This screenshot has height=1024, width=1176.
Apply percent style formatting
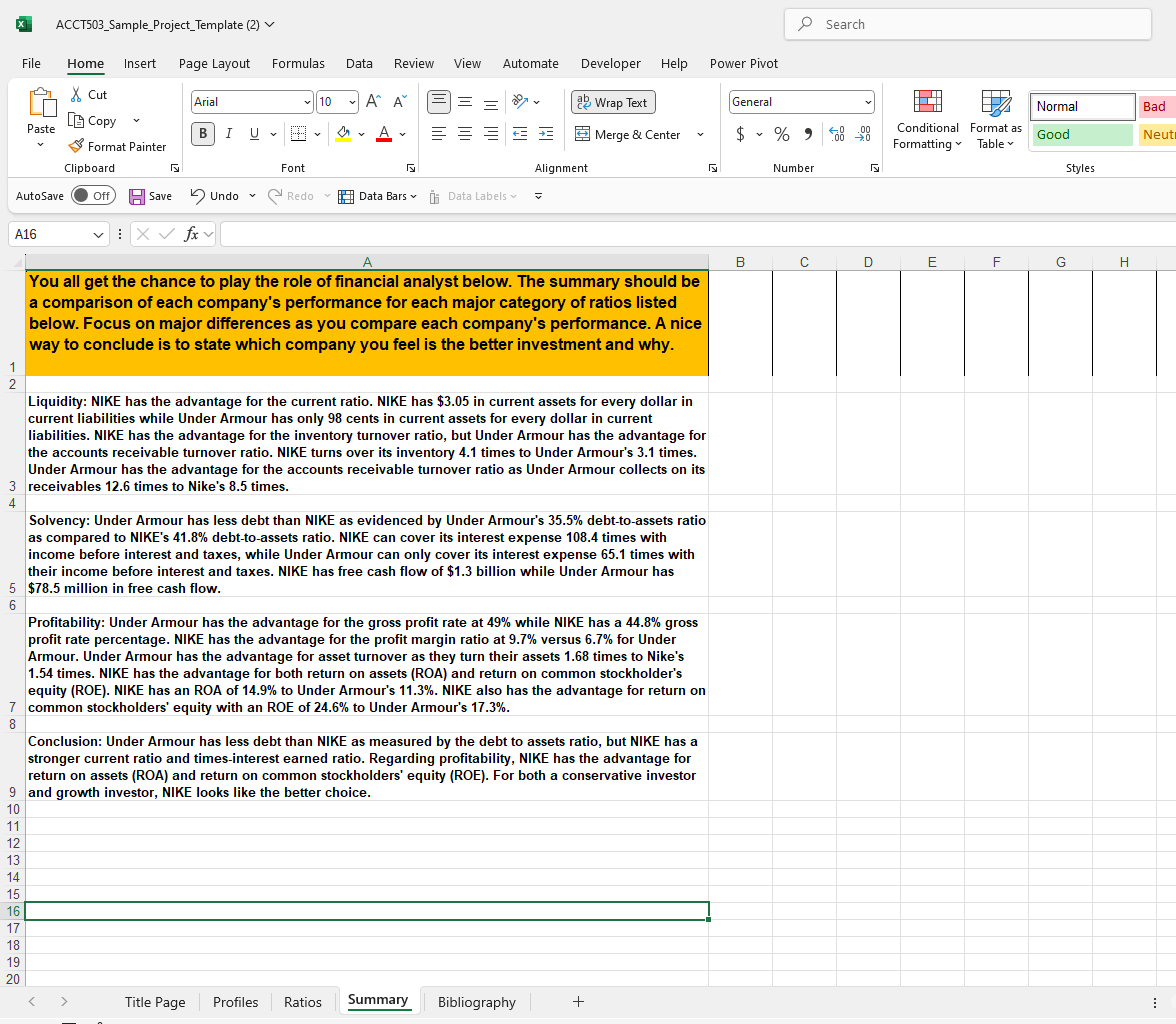(x=782, y=134)
